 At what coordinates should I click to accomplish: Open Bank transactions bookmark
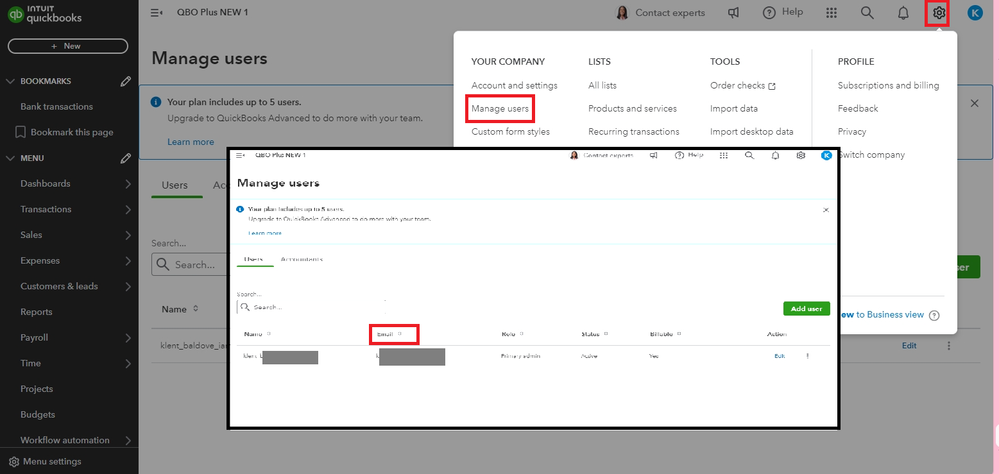coord(56,106)
